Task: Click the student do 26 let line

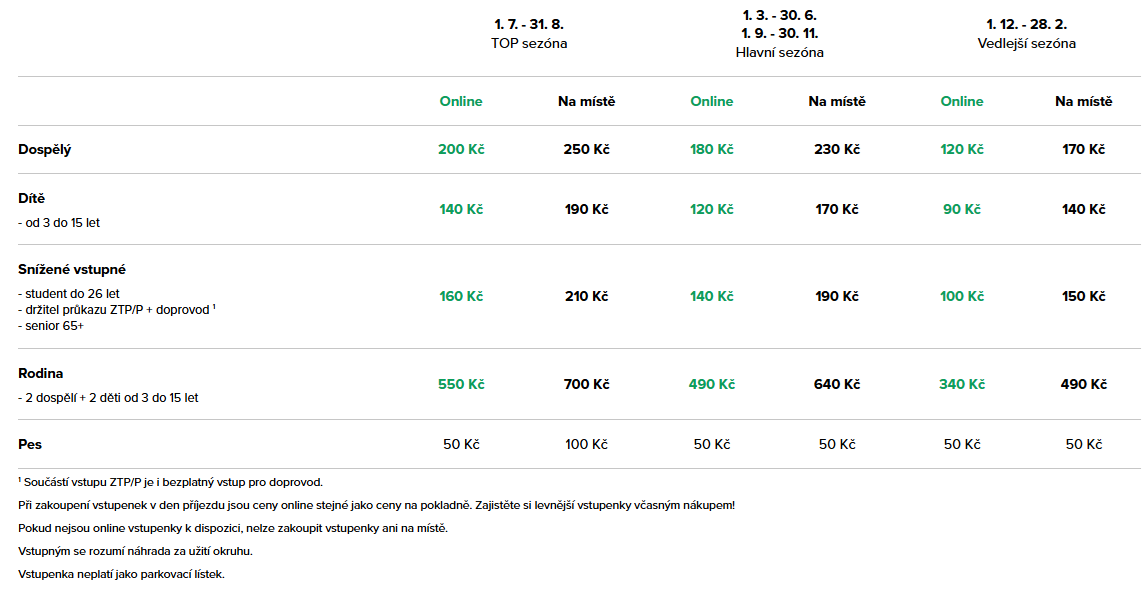Action: point(69,294)
